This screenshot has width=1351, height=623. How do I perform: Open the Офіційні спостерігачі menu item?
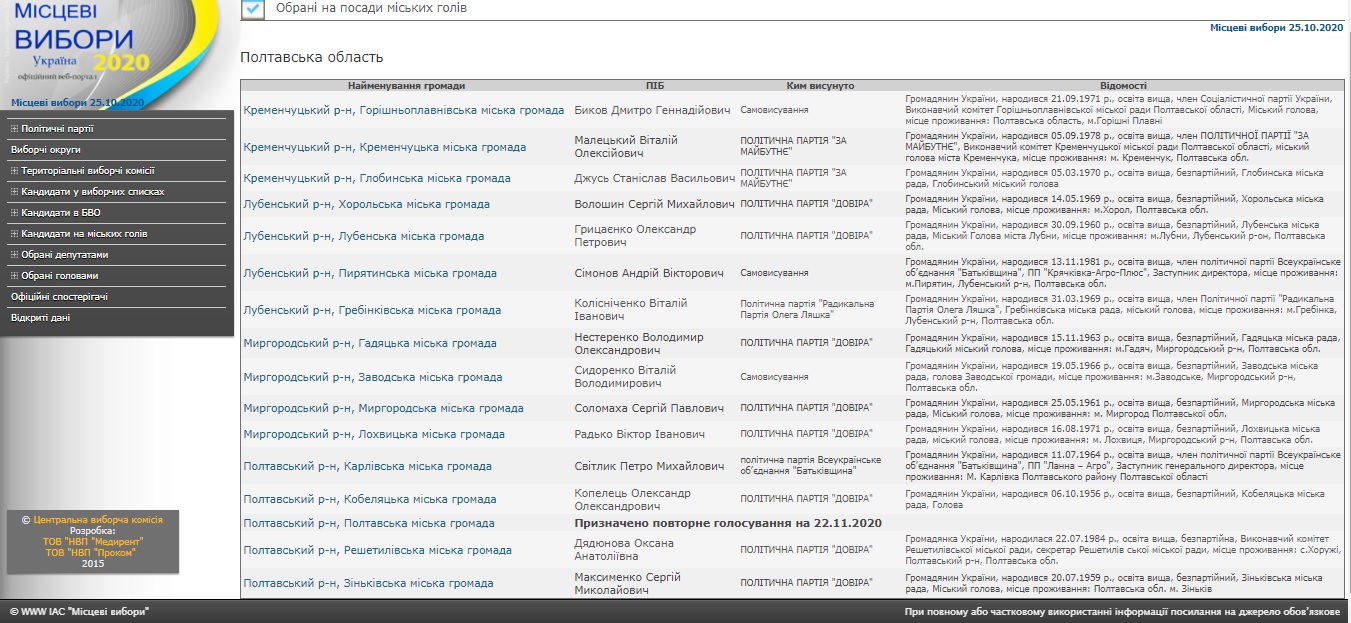coord(59,297)
